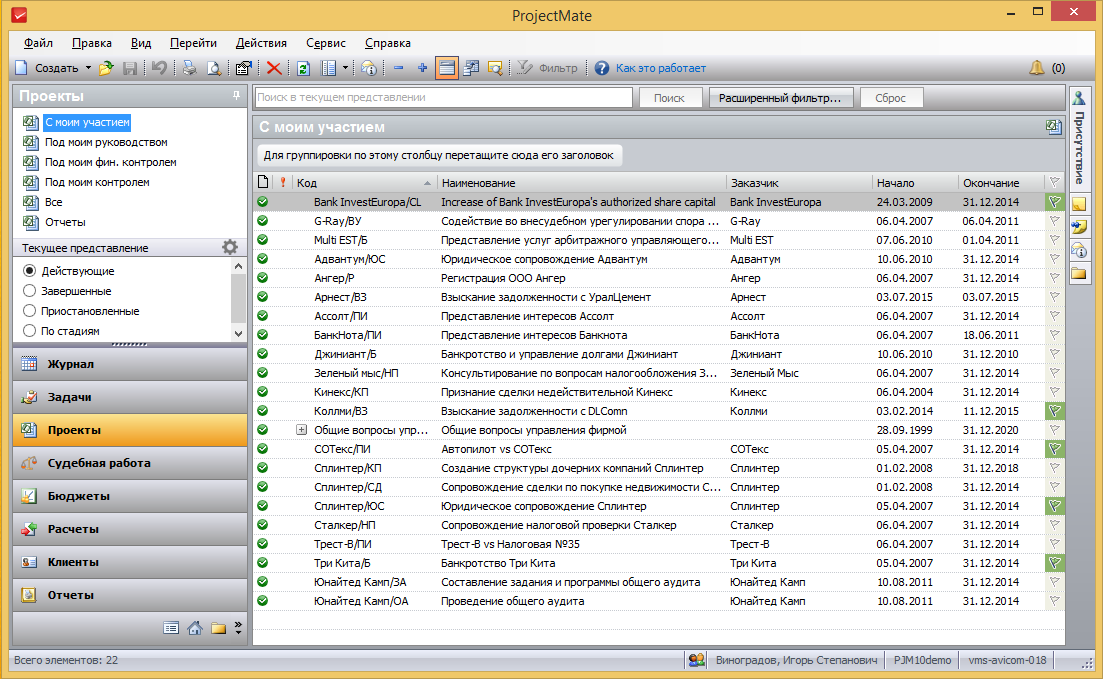1103x679 pixels.
Task: Open the 'Действия' menu
Action: click(x=261, y=43)
